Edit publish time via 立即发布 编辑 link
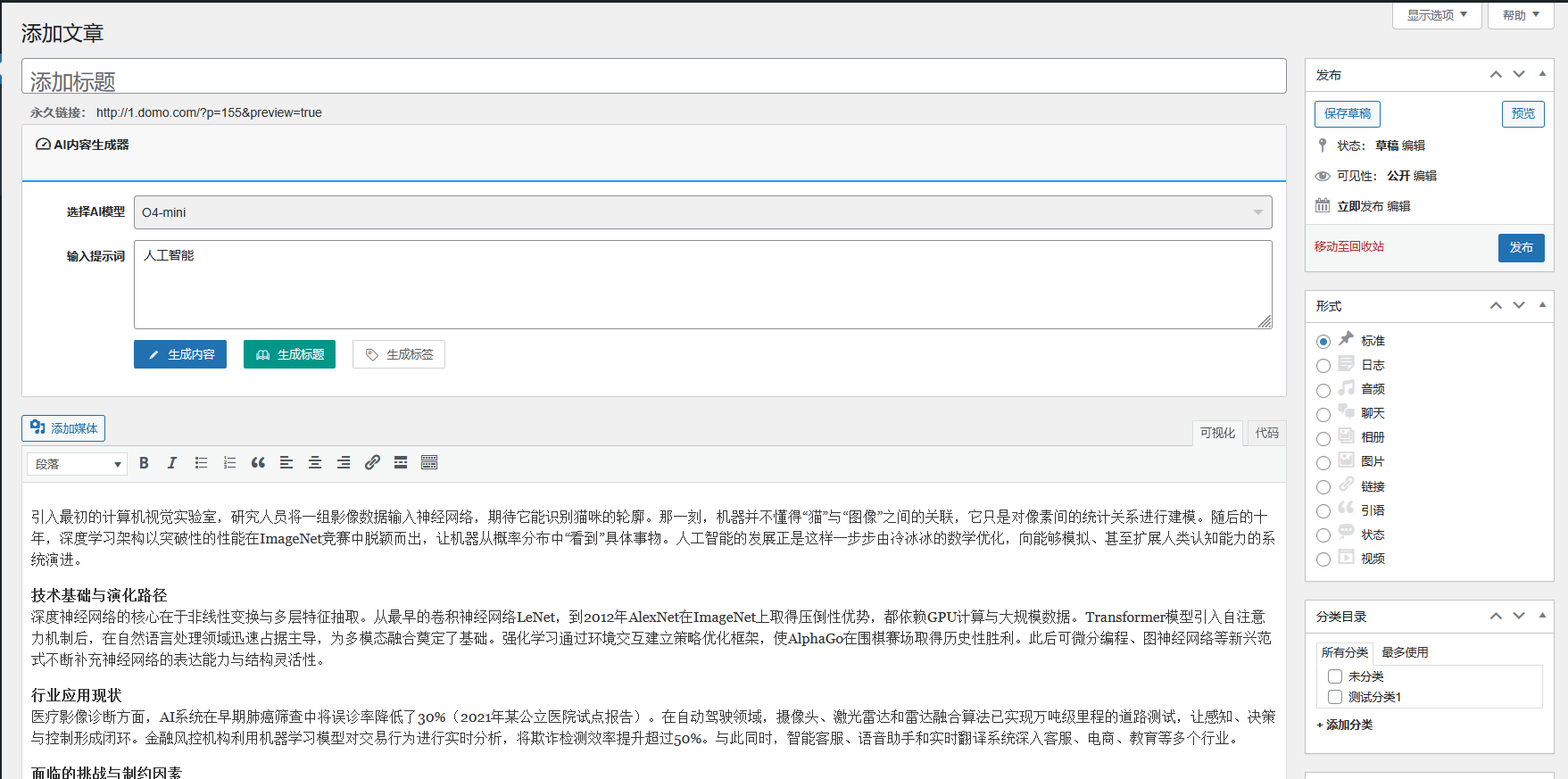 click(x=1398, y=206)
